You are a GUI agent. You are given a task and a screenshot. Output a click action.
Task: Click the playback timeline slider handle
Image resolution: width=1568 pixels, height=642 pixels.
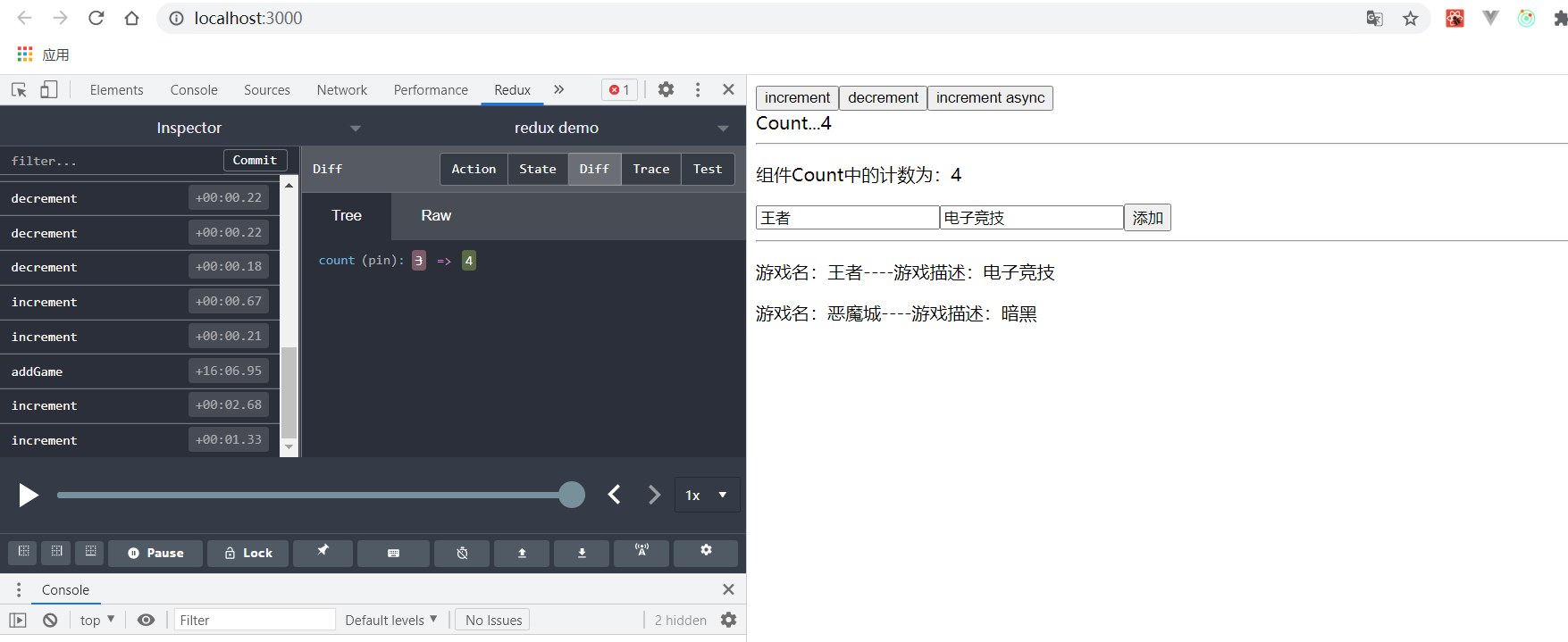click(x=571, y=495)
